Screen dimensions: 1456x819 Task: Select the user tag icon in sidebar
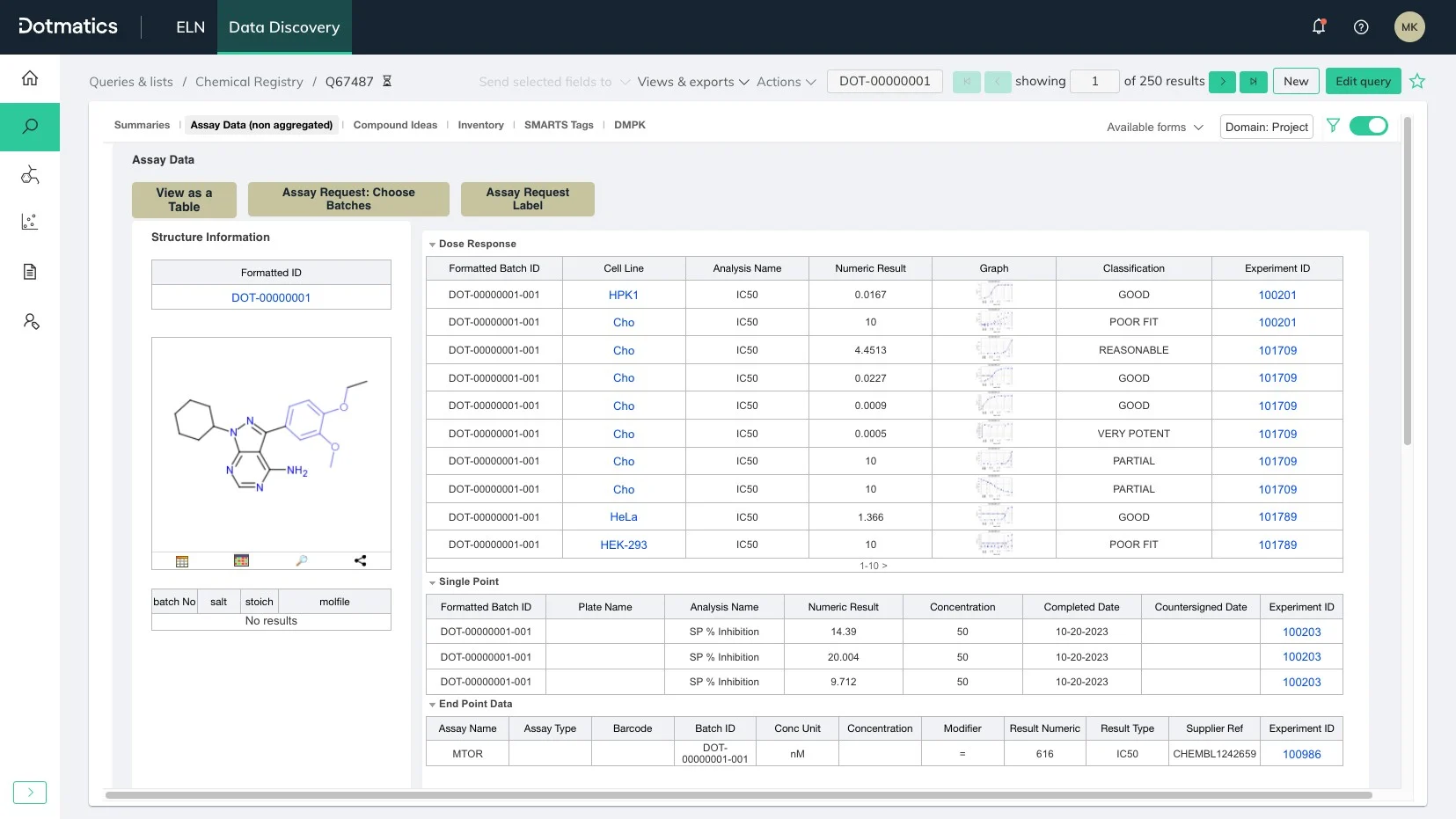(29, 321)
